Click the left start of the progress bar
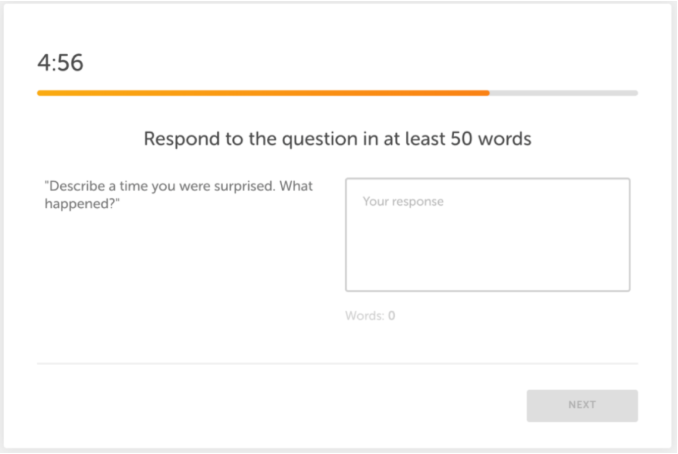Viewport: 678px width, 454px height. (x=40, y=93)
